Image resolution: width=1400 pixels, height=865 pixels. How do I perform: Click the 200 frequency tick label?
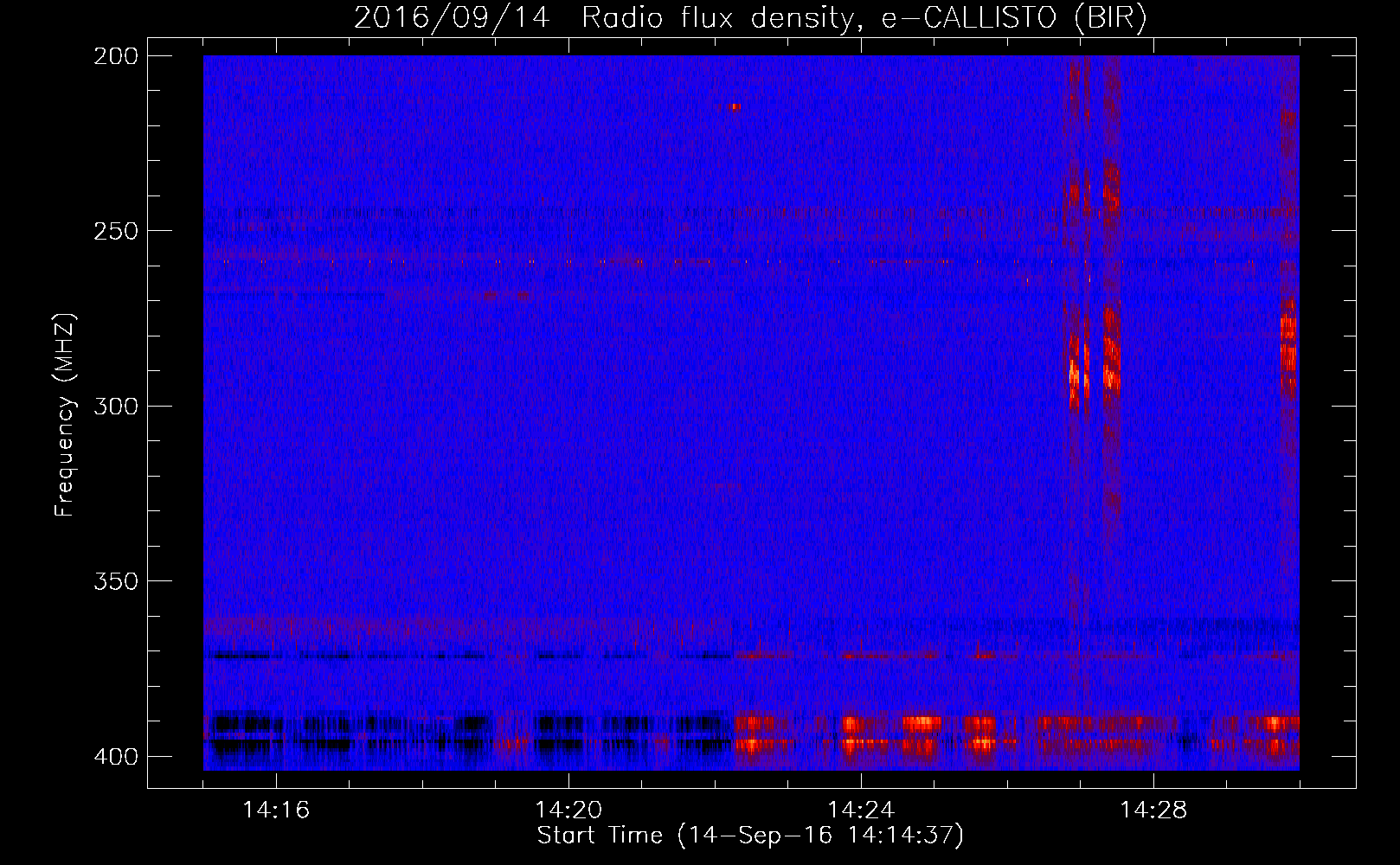115,56
